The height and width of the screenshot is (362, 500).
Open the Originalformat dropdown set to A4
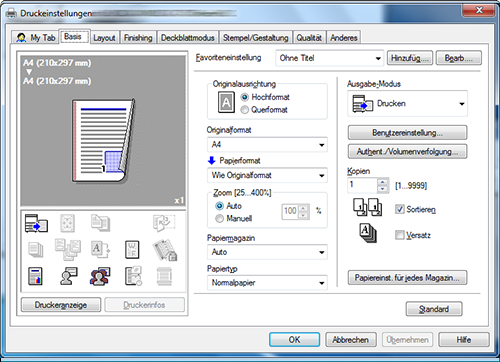coord(267,145)
